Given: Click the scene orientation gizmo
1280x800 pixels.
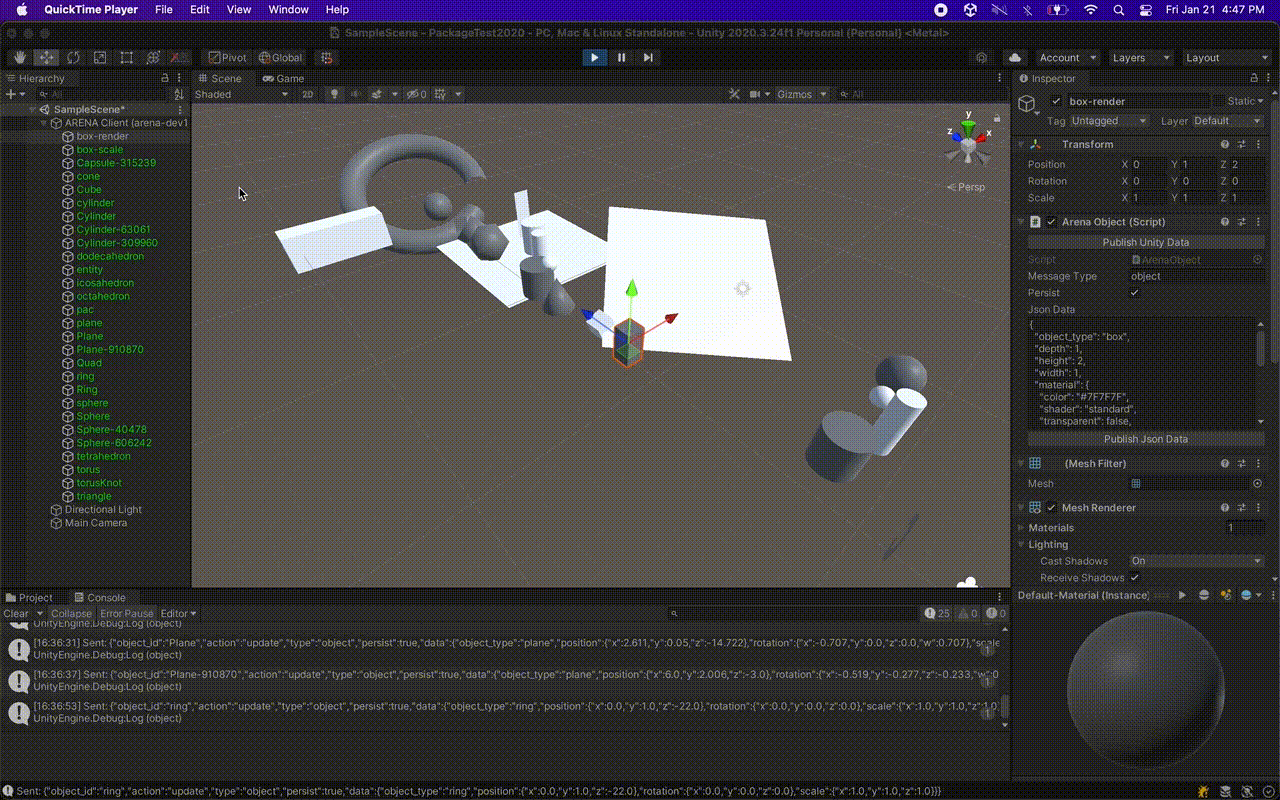Looking at the screenshot, I should click(968, 143).
